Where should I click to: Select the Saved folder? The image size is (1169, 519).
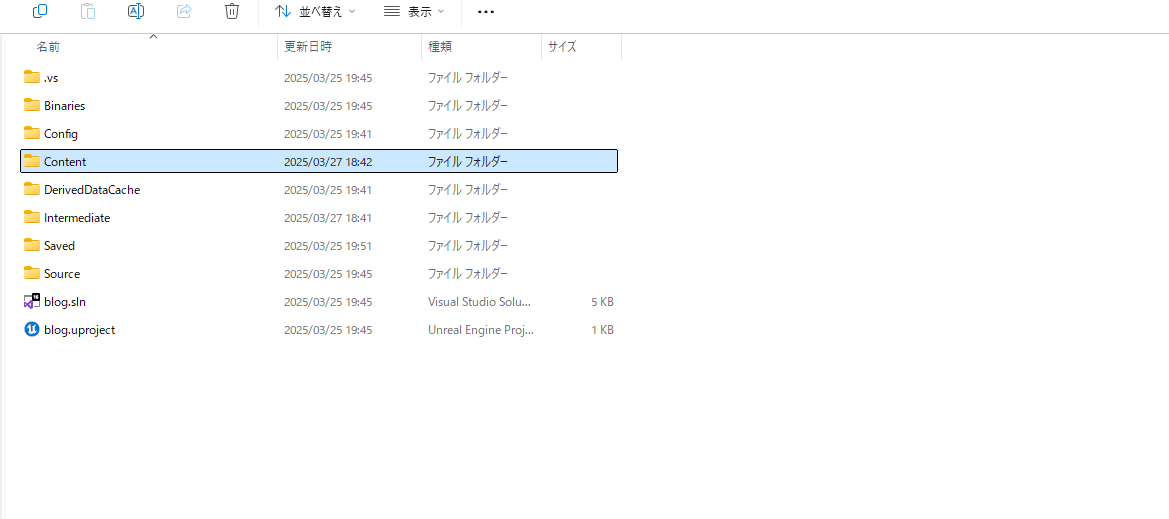point(59,245)
